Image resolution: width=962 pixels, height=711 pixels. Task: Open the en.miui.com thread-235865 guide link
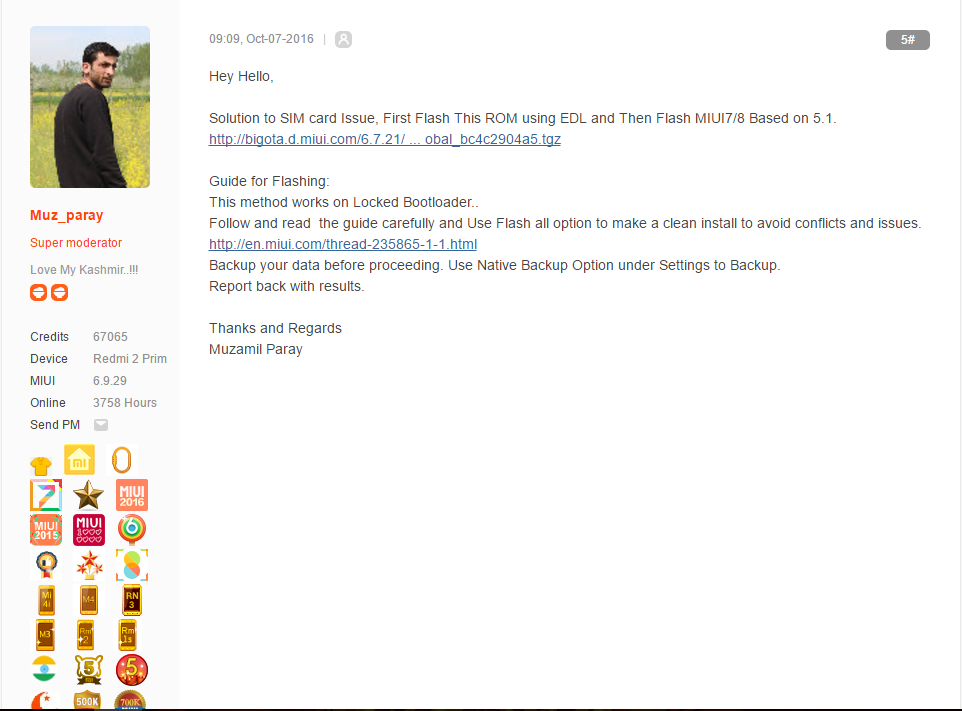coord(343,244)
